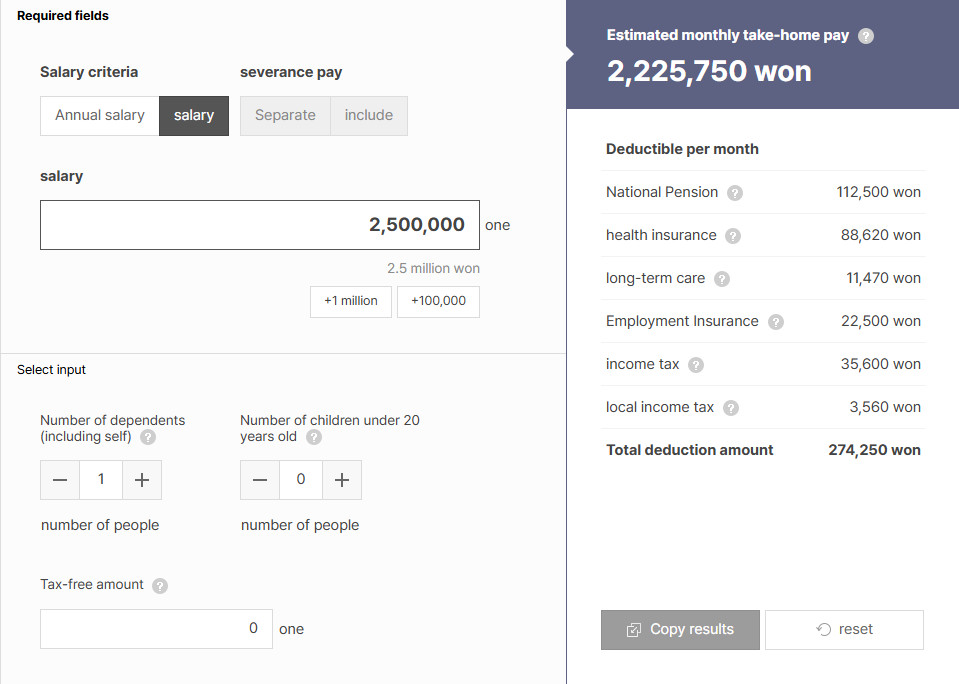
Task: Click help icon beside Estimated monthly take-home pay
Action: point(866,36)
